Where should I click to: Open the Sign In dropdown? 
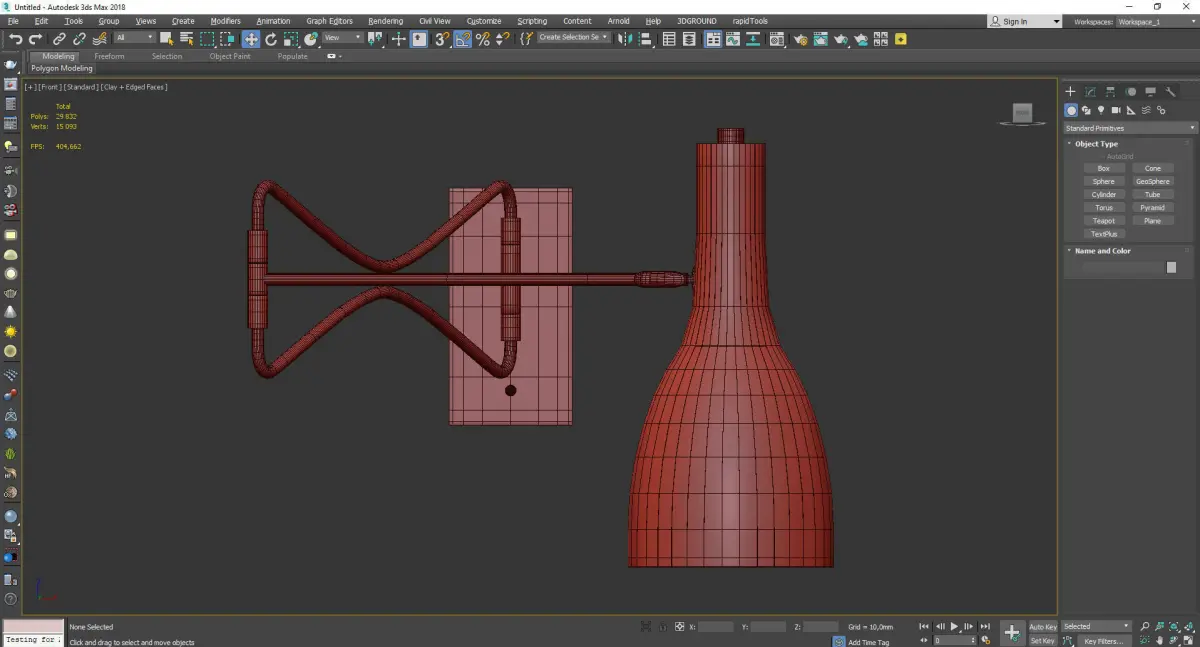[x=1024, y=21]
